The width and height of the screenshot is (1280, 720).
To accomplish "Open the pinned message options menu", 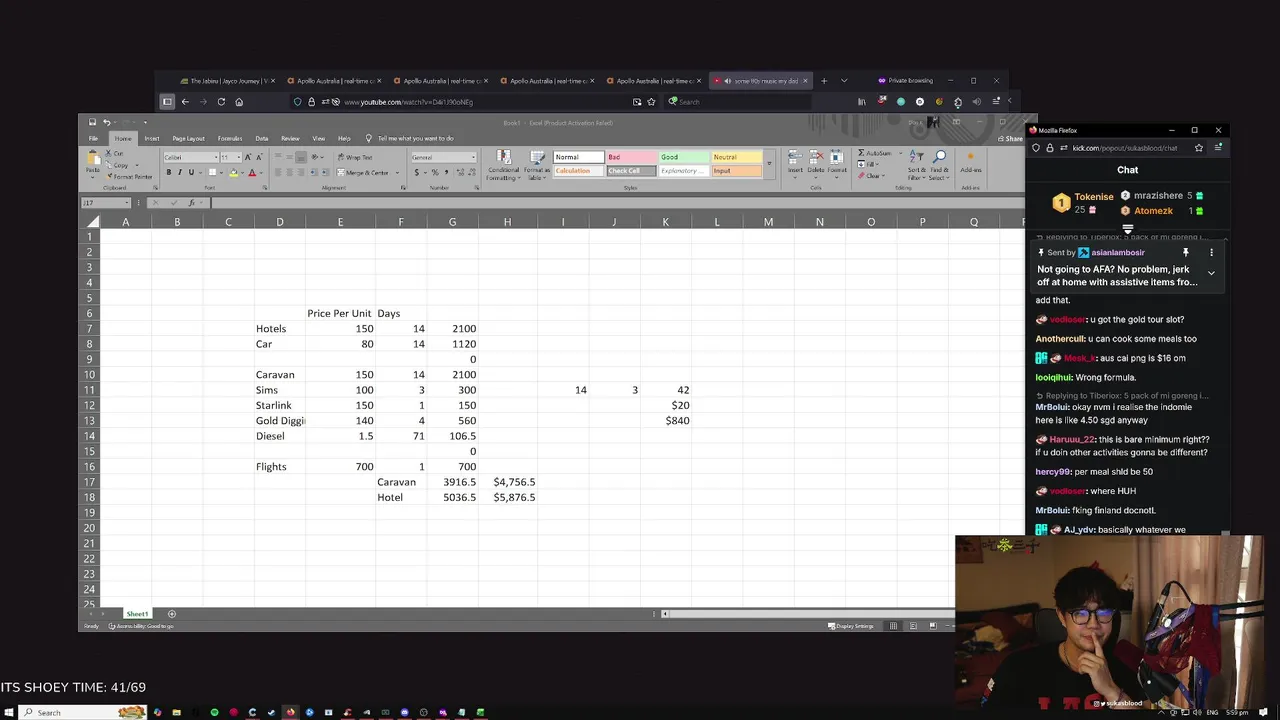I will pos(1211,253).
